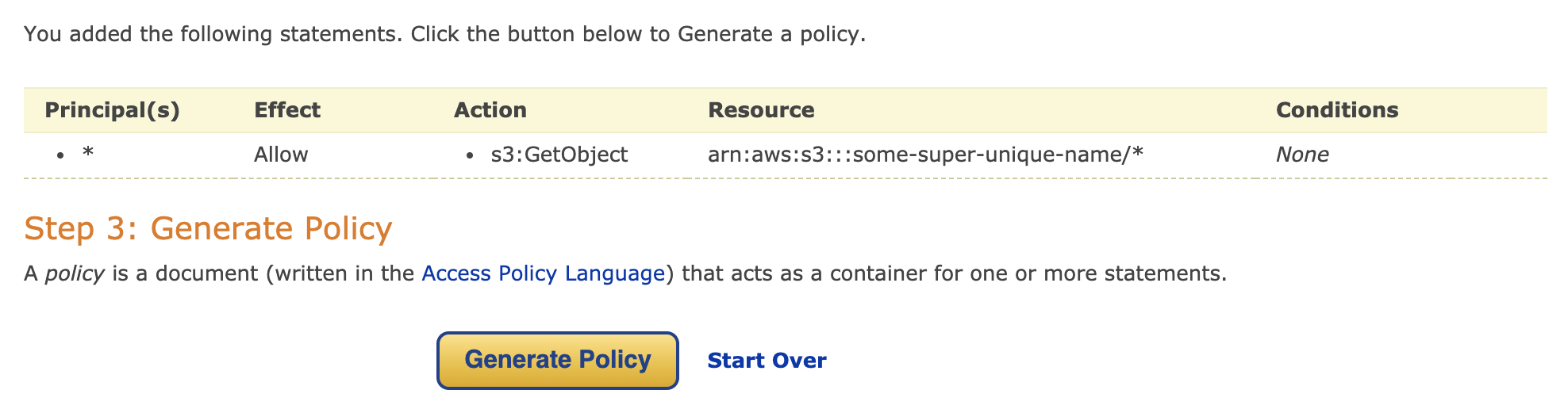Select the asterisk principal value

[x=88, y=153]
